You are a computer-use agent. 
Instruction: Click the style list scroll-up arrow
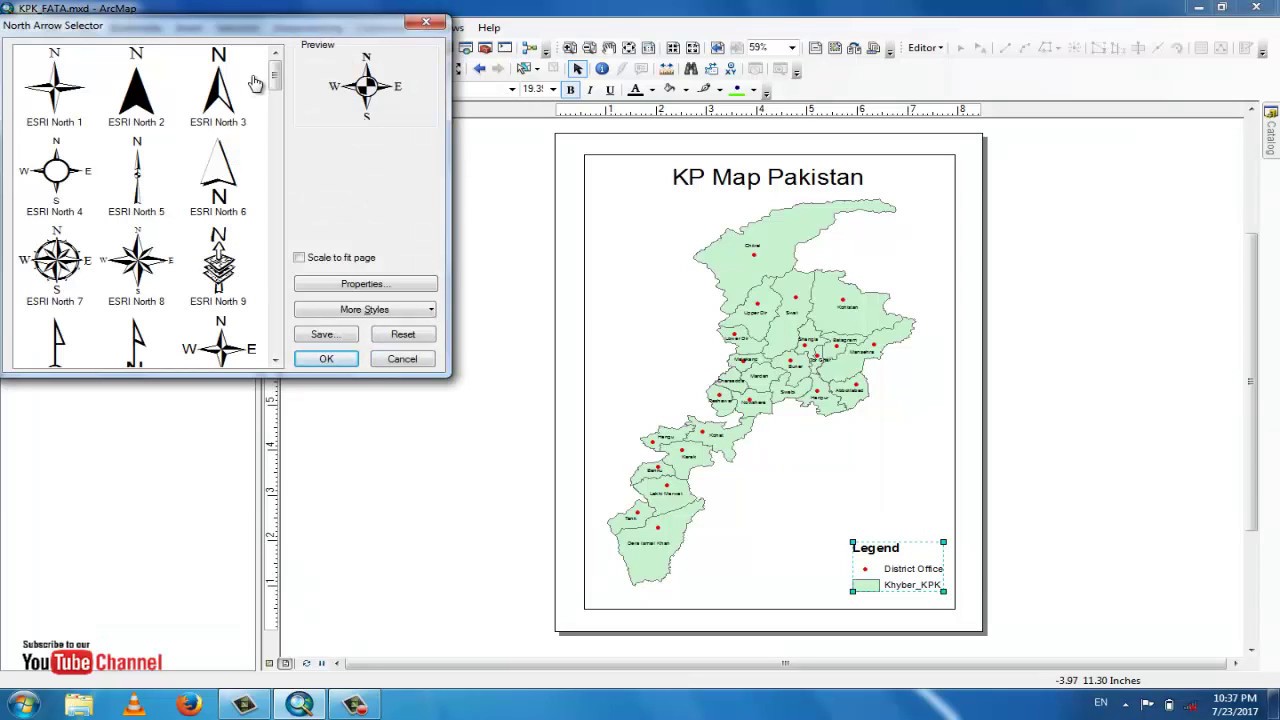276,50
